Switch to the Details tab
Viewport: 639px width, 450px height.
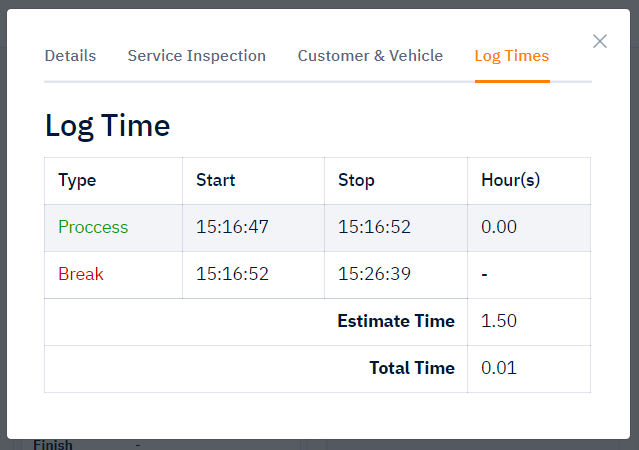(70, 56)
